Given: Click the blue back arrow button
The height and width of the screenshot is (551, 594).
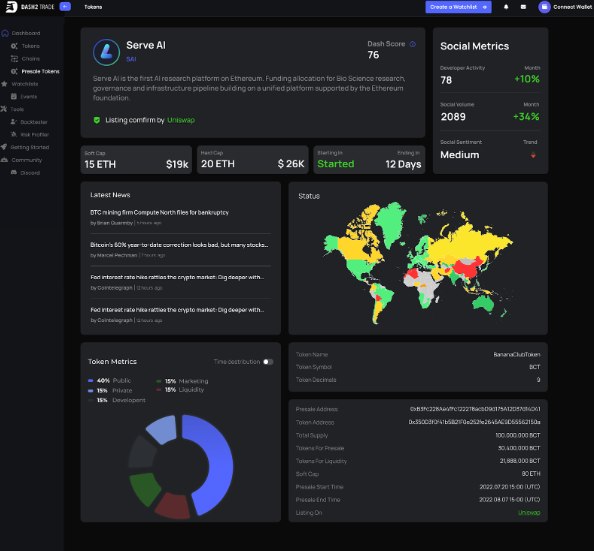Looking at the screenshot, I should click(65, 6).
